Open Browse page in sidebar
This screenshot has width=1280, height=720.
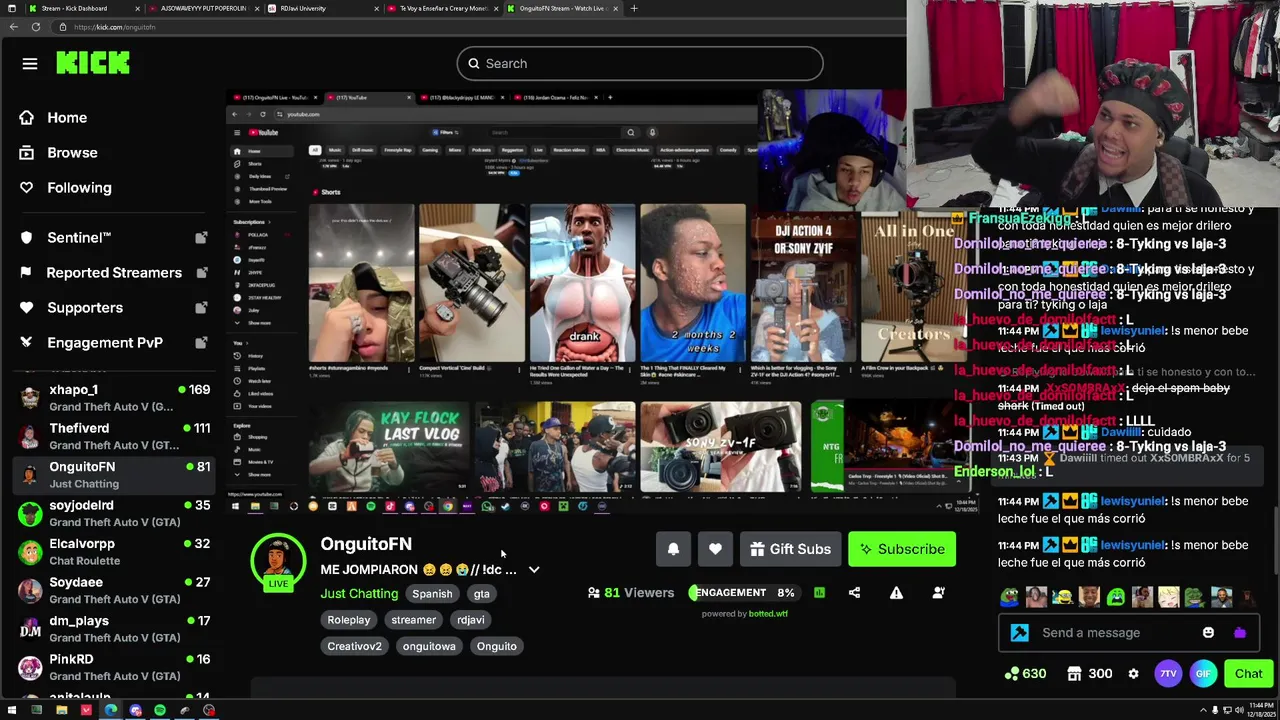click(x=72, y=153)
